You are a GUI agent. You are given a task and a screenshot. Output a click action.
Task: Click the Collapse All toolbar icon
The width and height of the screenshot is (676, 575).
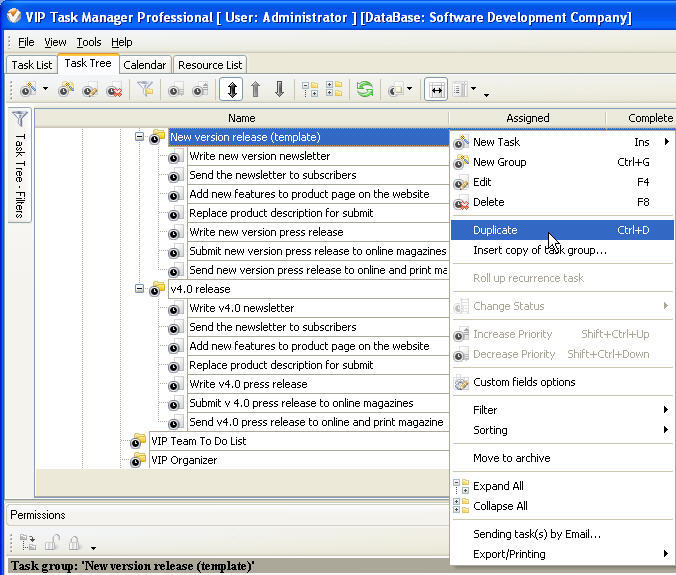point(334,89)
